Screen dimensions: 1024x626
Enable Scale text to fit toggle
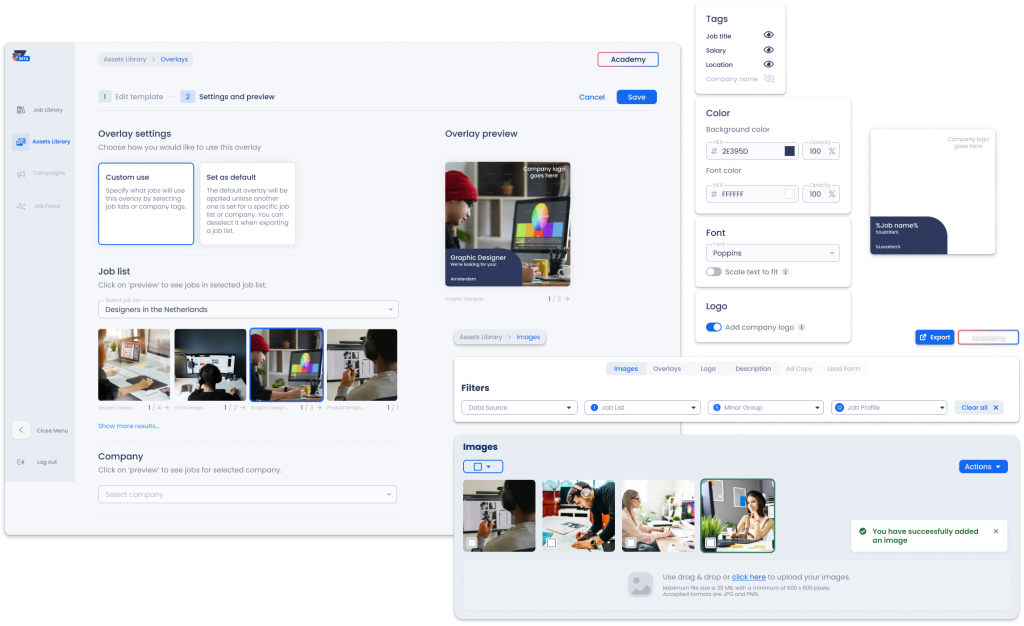click(x=713, y=272)
